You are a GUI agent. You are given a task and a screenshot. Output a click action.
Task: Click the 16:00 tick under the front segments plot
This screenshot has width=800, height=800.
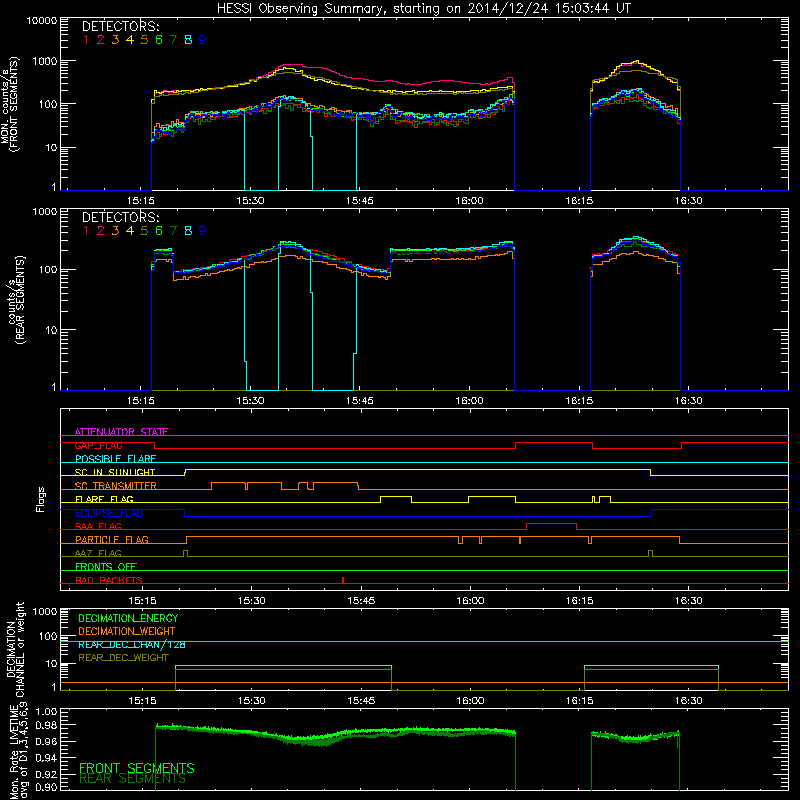tap(469, 201)
